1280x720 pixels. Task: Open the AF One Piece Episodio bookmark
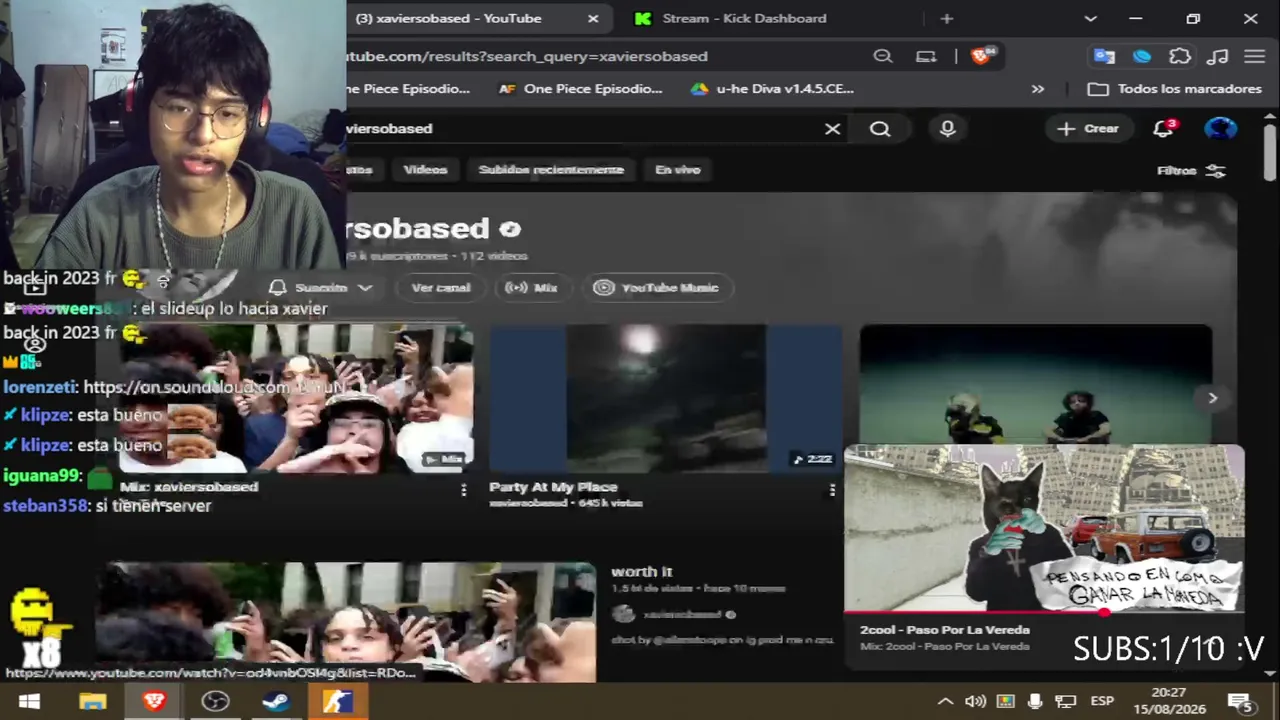580,89
